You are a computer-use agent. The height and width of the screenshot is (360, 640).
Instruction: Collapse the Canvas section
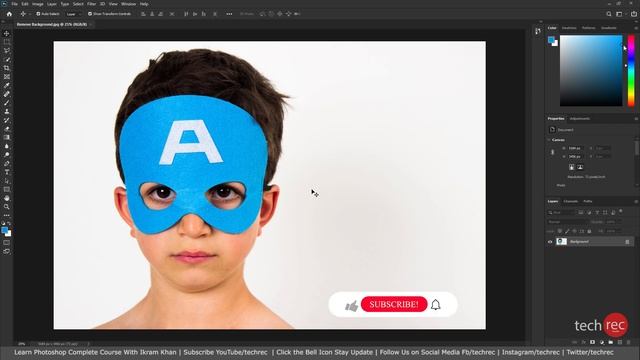click(x=549, y=140)
